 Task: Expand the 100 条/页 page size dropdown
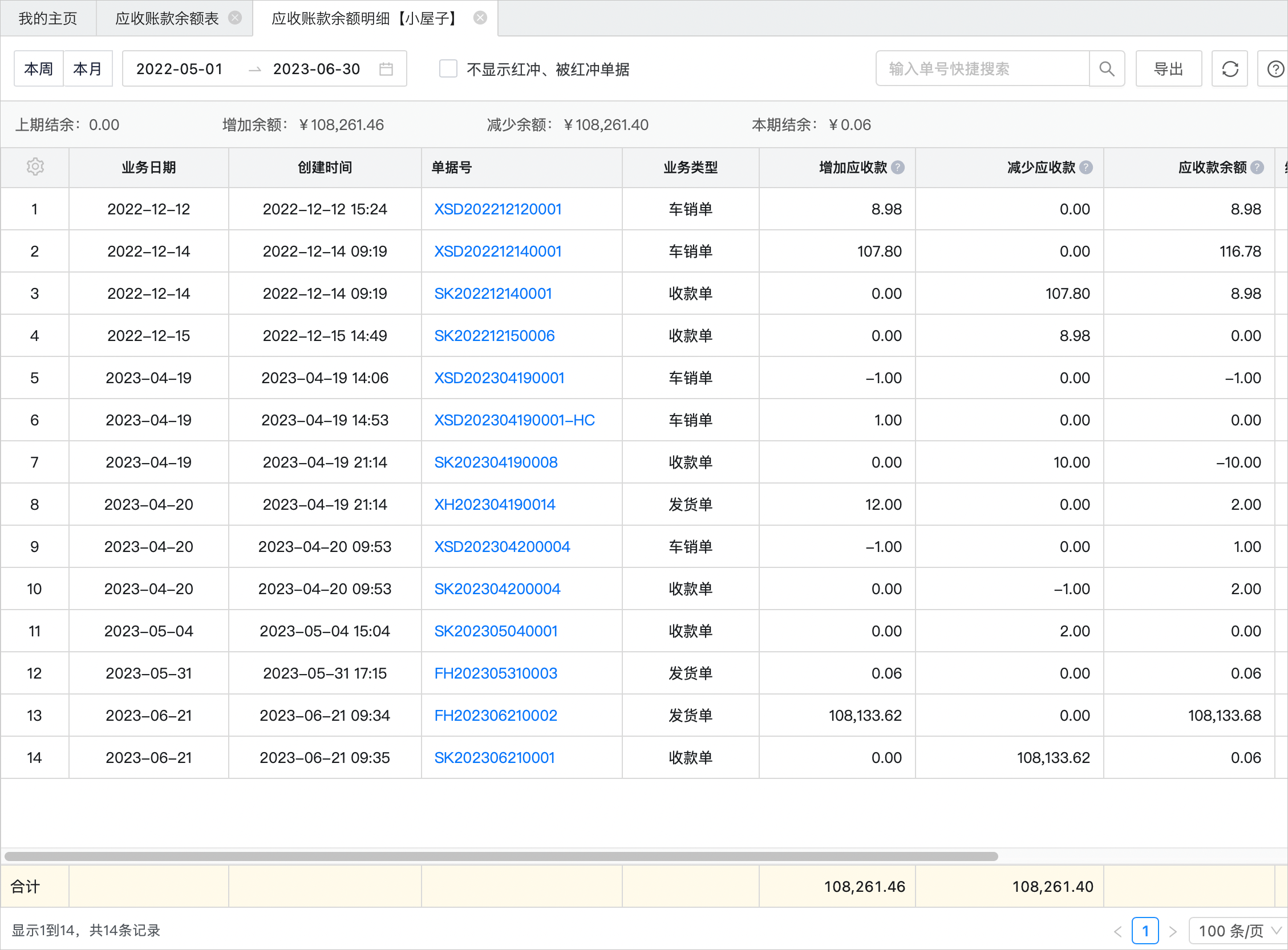tap(1237, 931)
